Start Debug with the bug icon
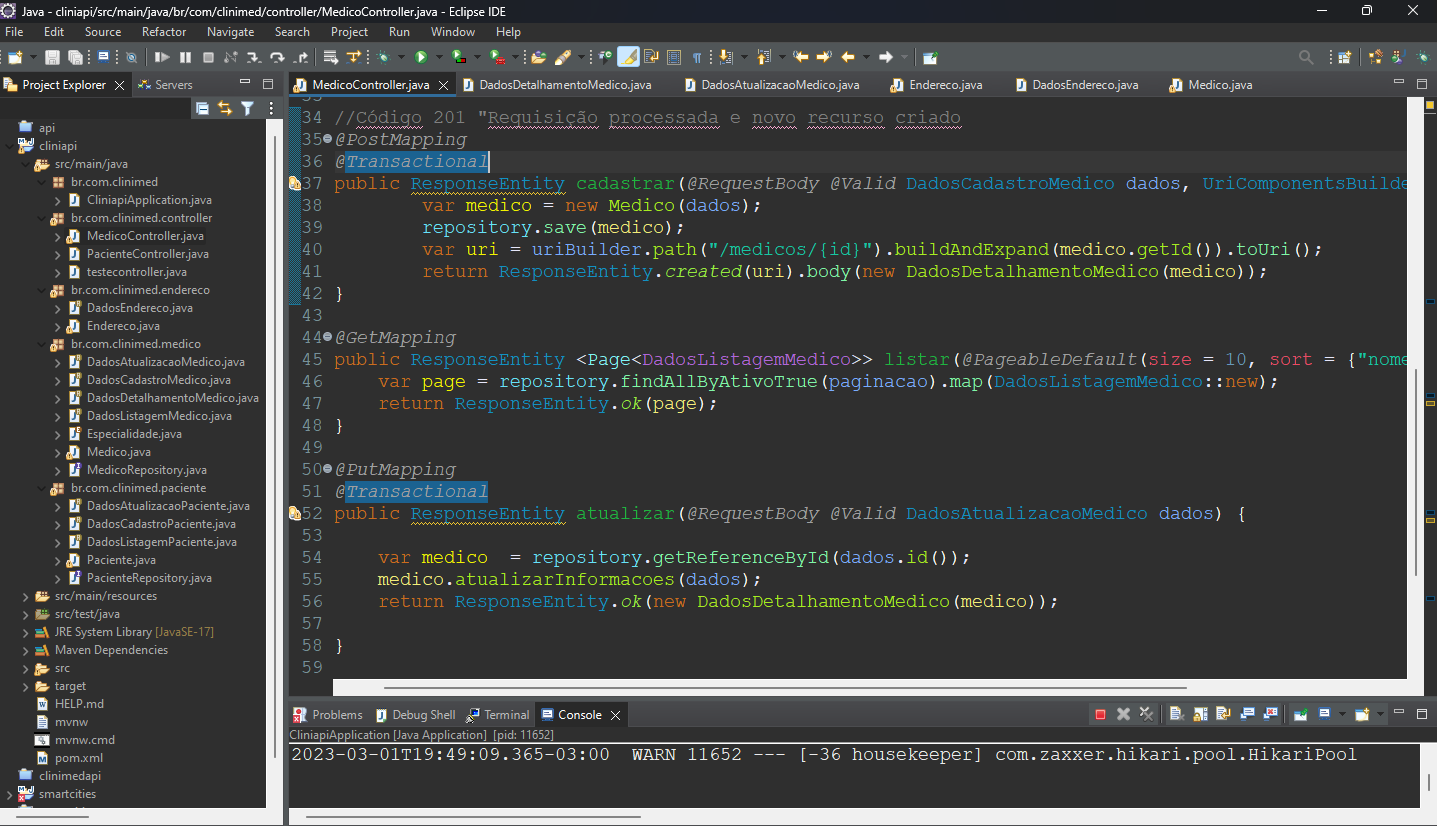The image size is (1437, 826). (x=383, y=57)
